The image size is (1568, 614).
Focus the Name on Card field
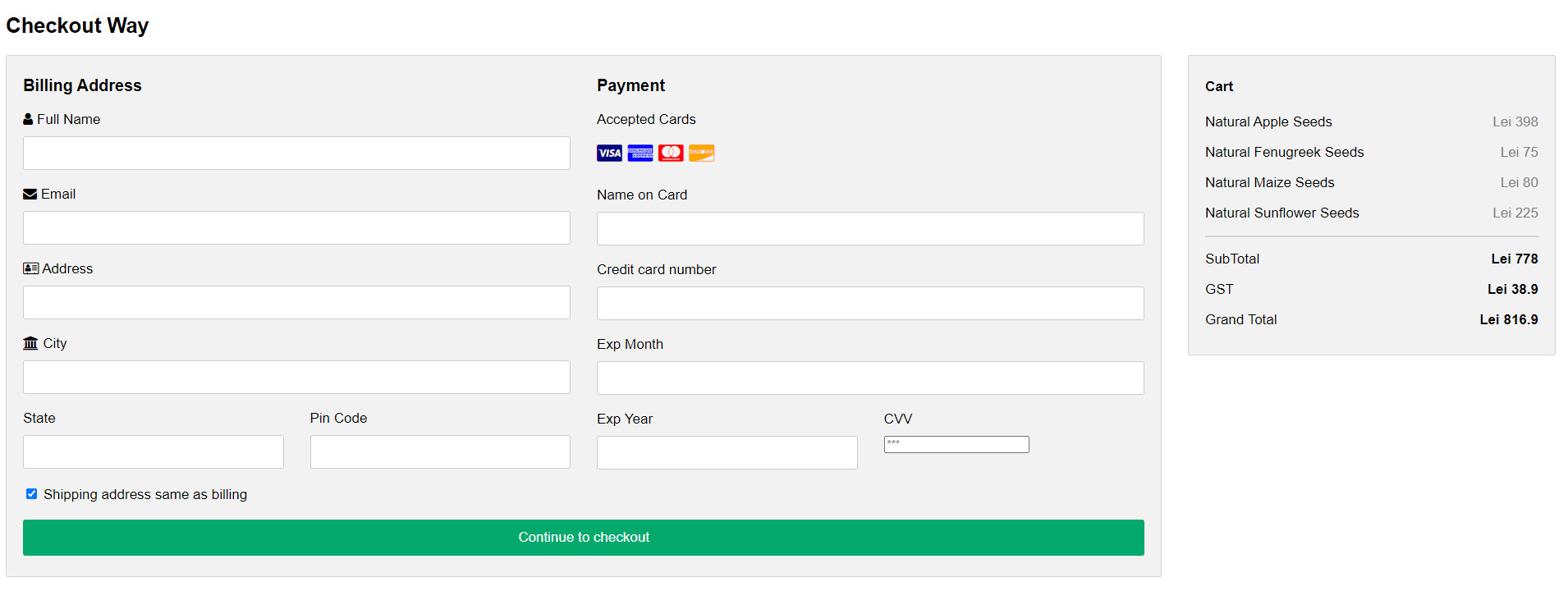point(870,229)
